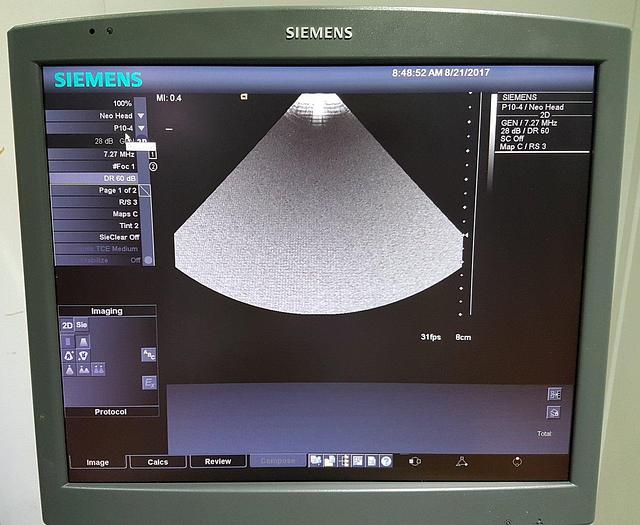Image resolution: width=640 pixels, height=525 pixels.
Task: Click the Ex exam icon
Action: 149,383
